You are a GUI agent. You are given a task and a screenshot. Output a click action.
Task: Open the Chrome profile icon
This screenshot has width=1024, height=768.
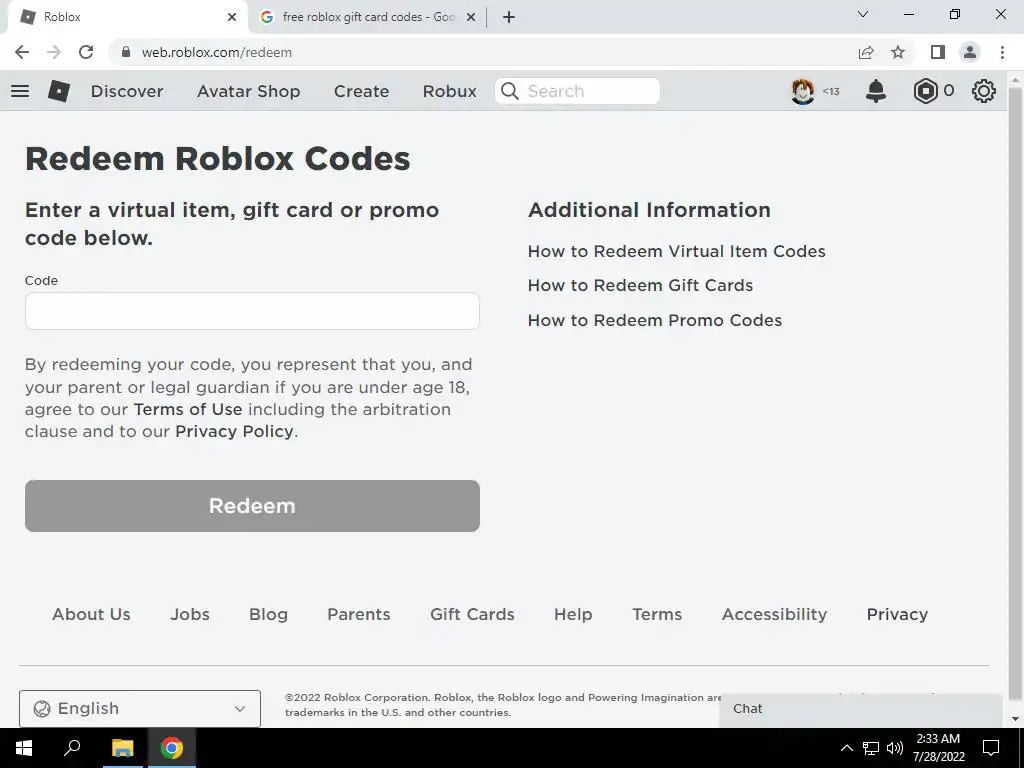click(970, 52)
